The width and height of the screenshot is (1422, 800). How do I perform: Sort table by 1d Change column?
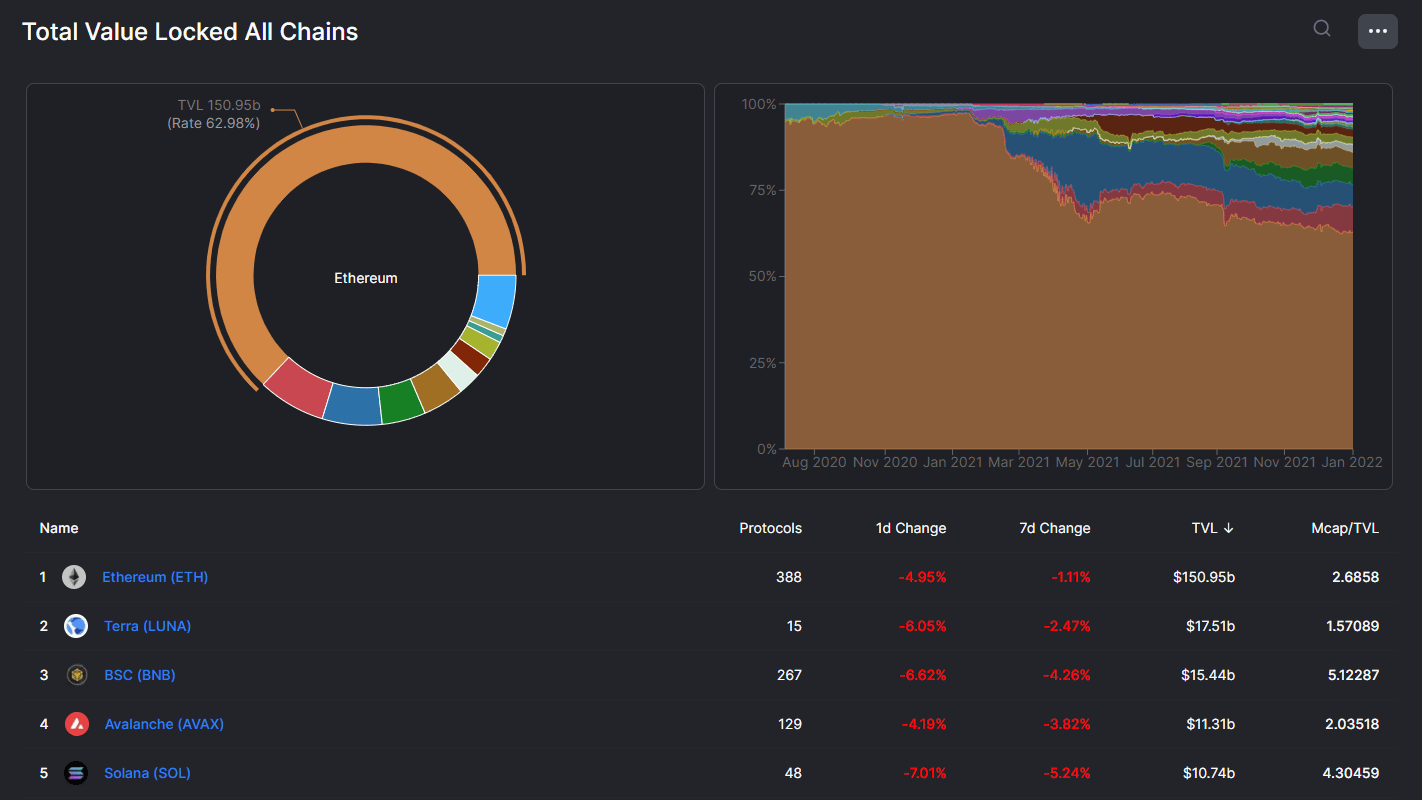pyautogui.click(x=910, y=528)
